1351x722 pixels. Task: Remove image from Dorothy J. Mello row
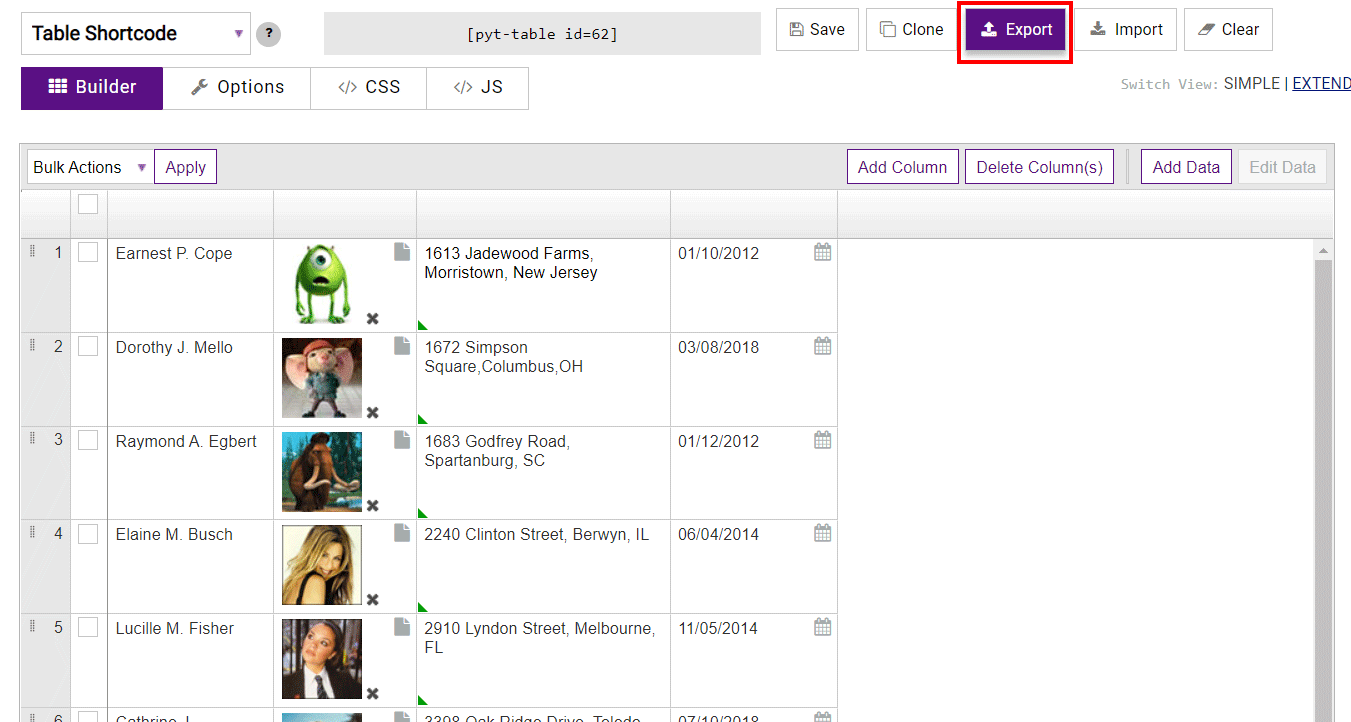click(373, 412)
